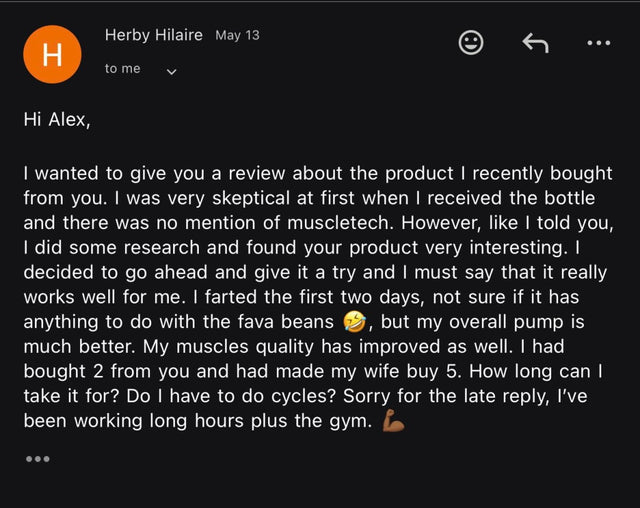Click the reply arrow icon
The height and width of the screenshot is (508, 640).
pyautogui.click(x=536, y=43)
